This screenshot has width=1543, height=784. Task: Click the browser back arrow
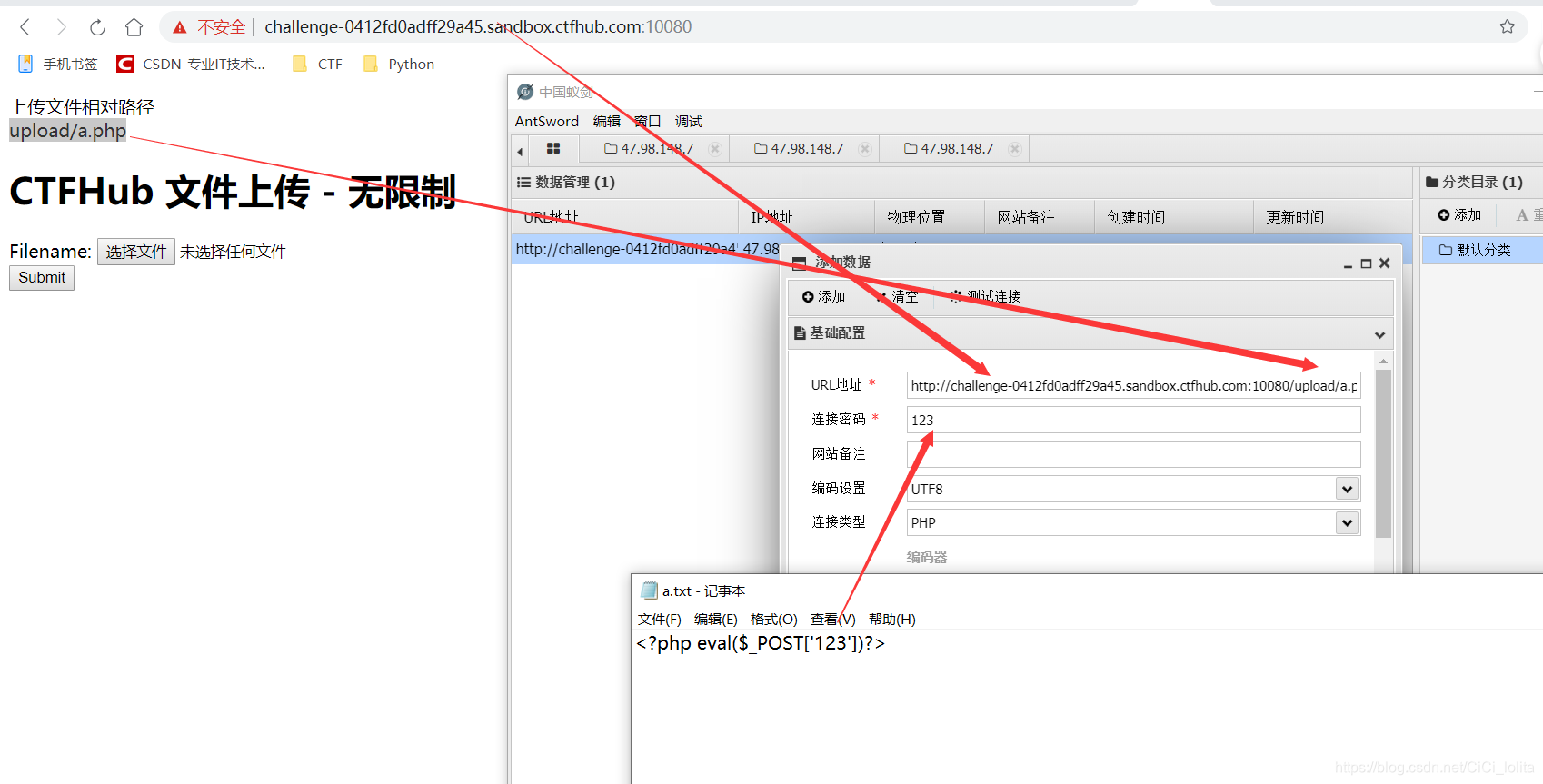pos(25,27)
